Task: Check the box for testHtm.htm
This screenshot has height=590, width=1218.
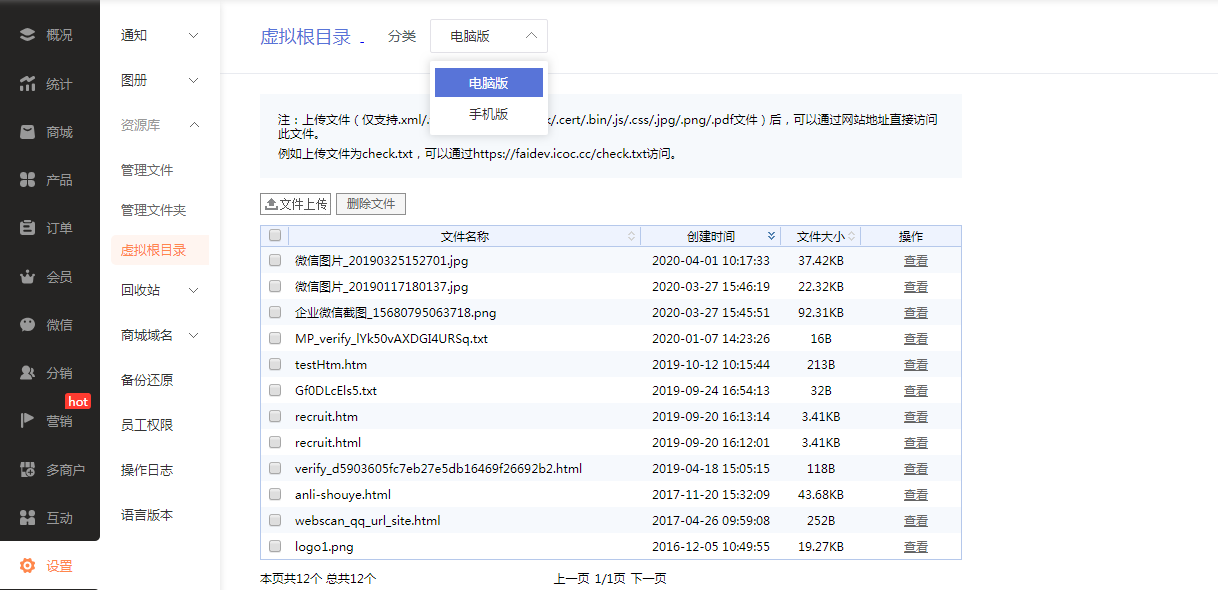Action: (275, 364)
